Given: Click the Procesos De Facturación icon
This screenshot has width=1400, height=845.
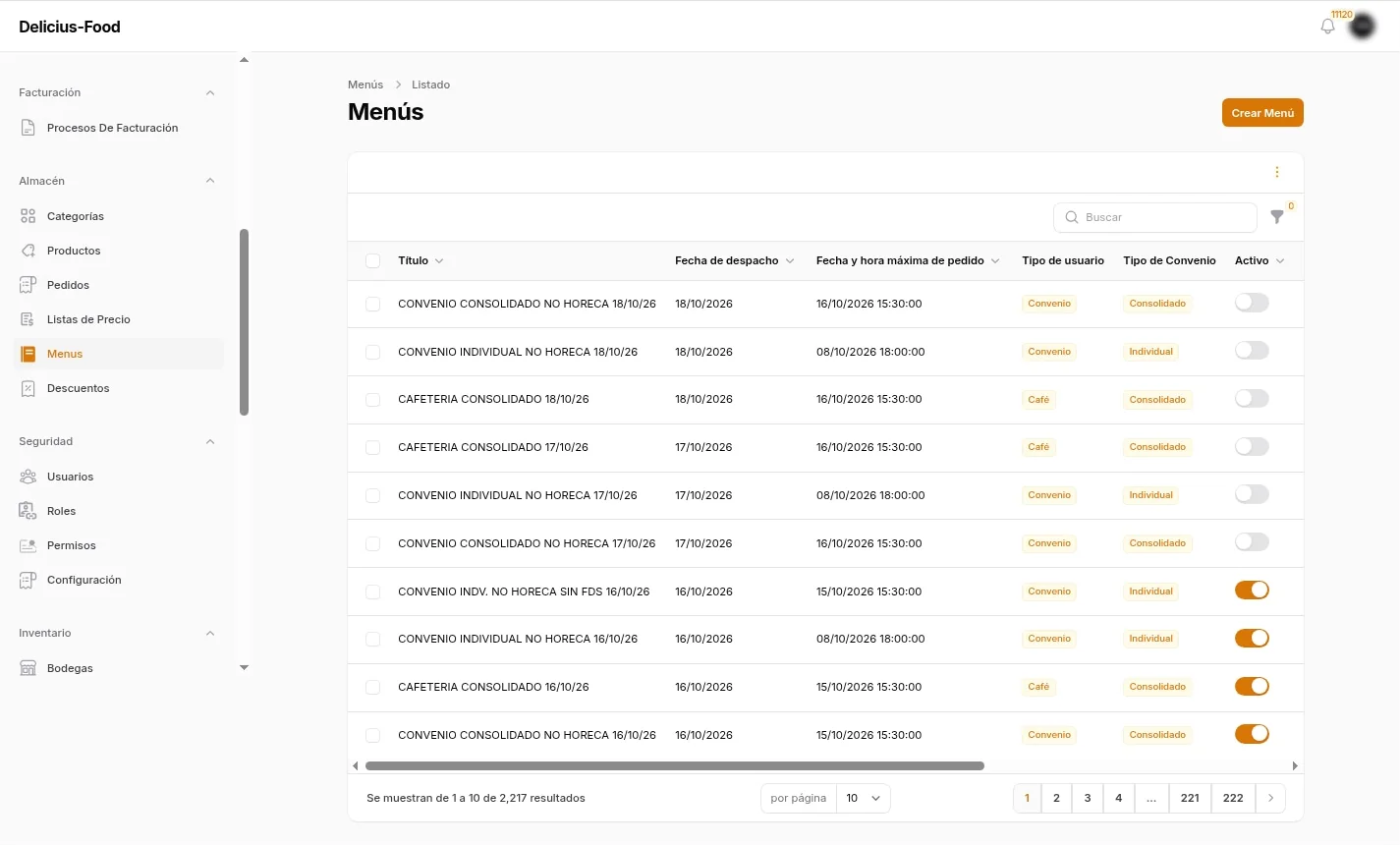Looking at the screenshot, I should 28,128.
